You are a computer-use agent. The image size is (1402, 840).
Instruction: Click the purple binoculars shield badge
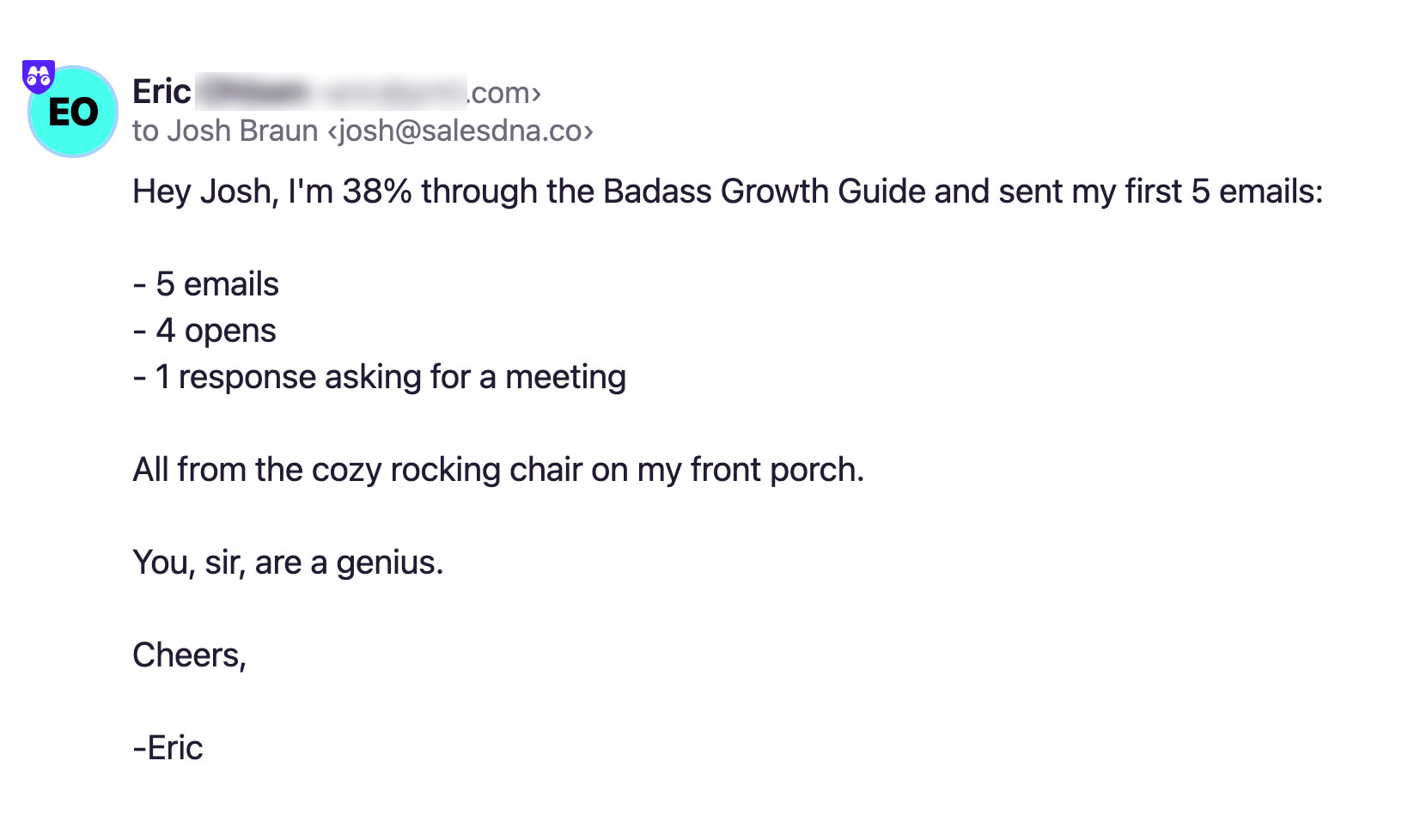click(39, 76)
